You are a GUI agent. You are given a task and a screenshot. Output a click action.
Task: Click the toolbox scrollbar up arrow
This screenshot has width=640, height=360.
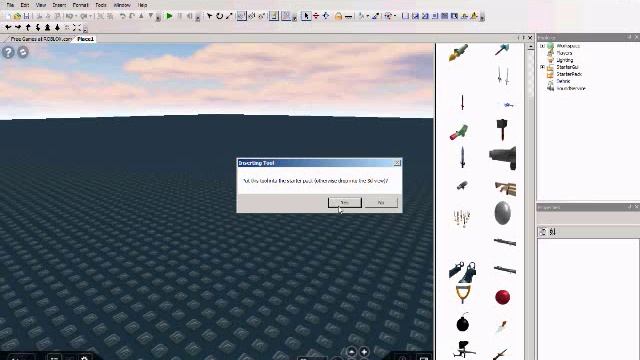(x=531, y=47)
